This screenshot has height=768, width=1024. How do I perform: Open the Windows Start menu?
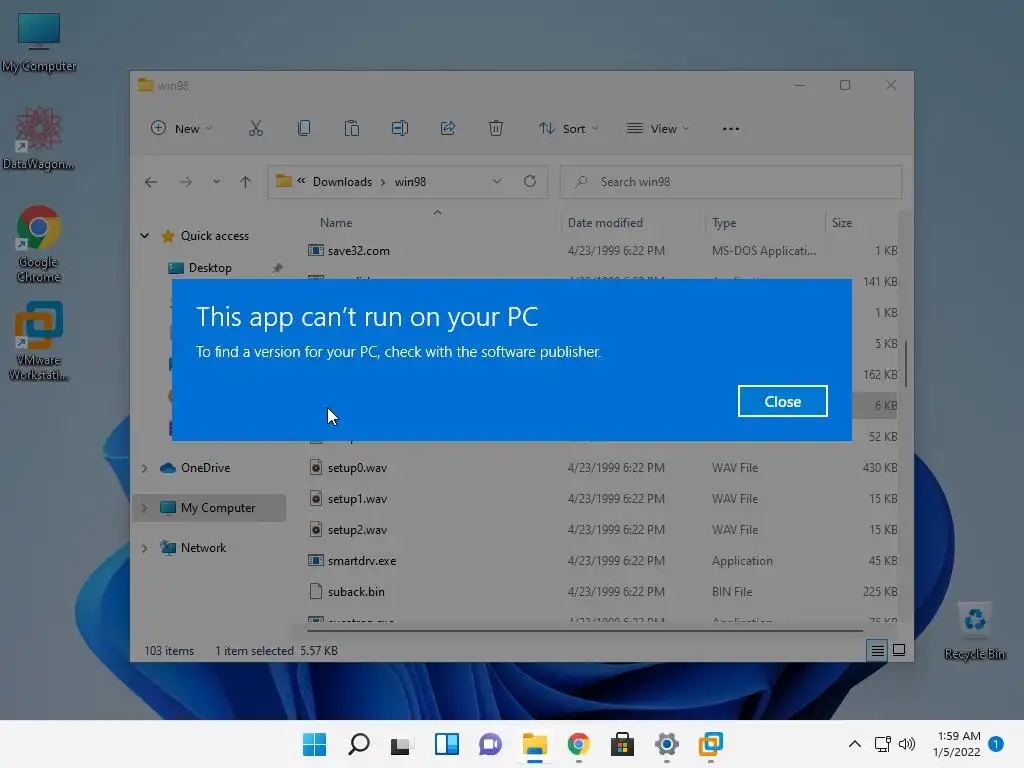coord(314,744)
